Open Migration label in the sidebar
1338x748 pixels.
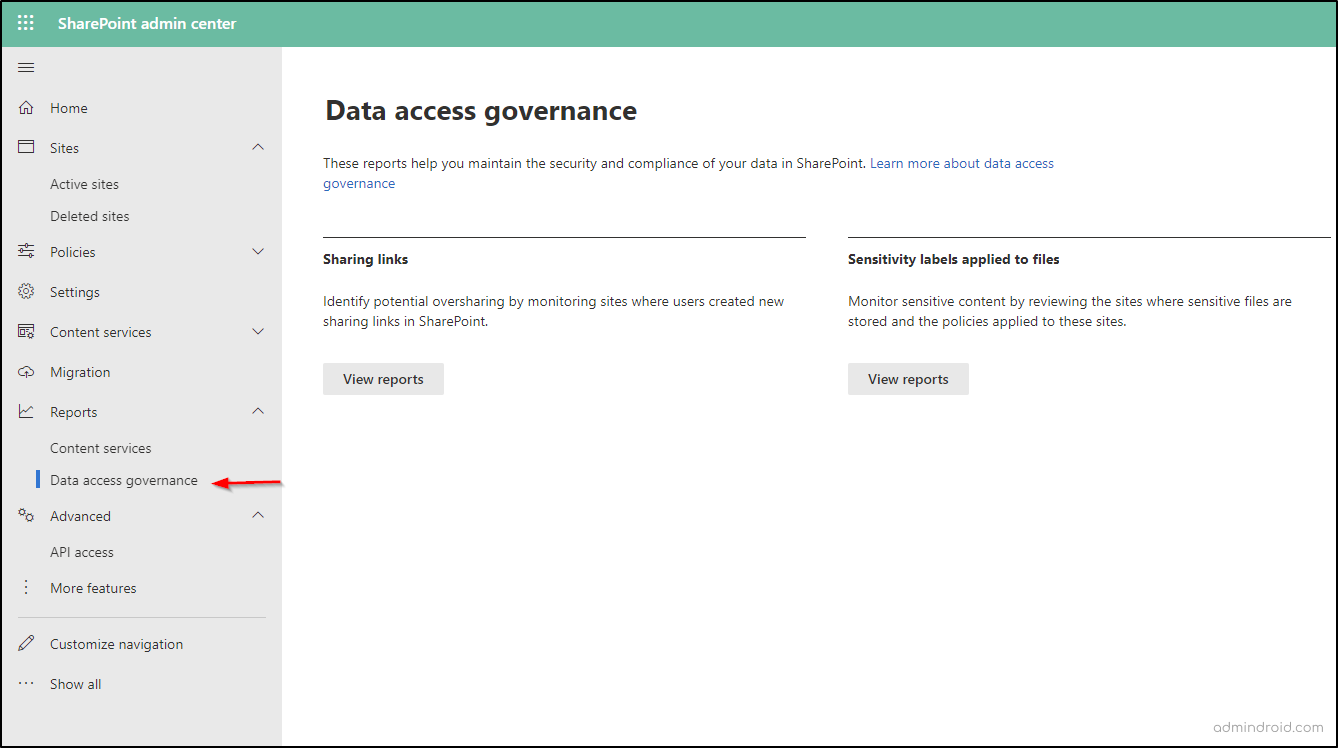[80, 372]
